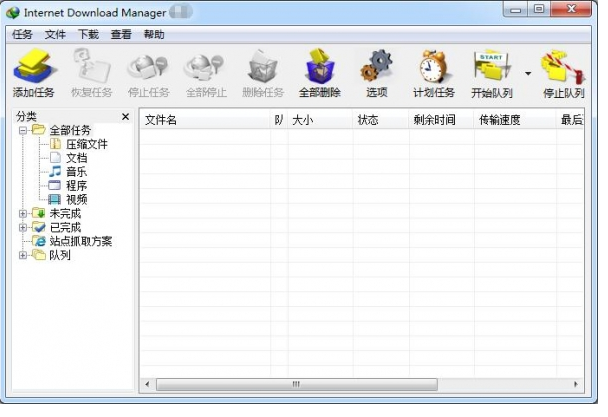This screenshot has height=417, width=608.
Task: Click the 添加任务 (Add task) toolbar icon
Action: click(34, 66)
